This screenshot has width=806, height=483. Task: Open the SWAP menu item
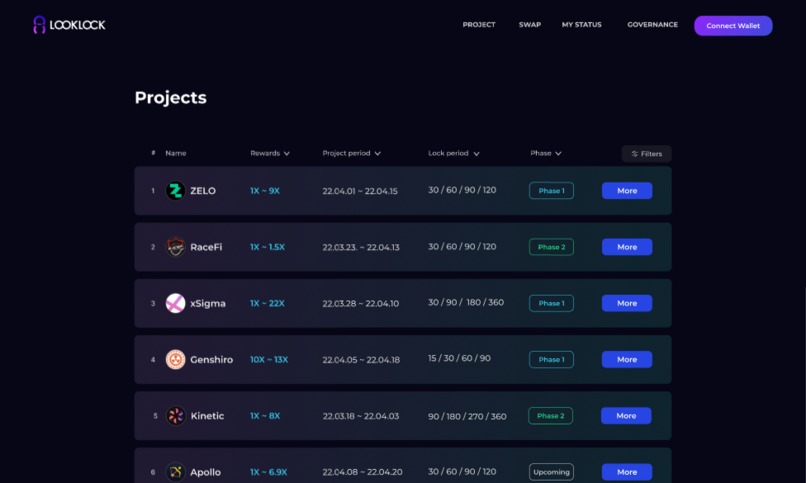click(x=529, y=25)
